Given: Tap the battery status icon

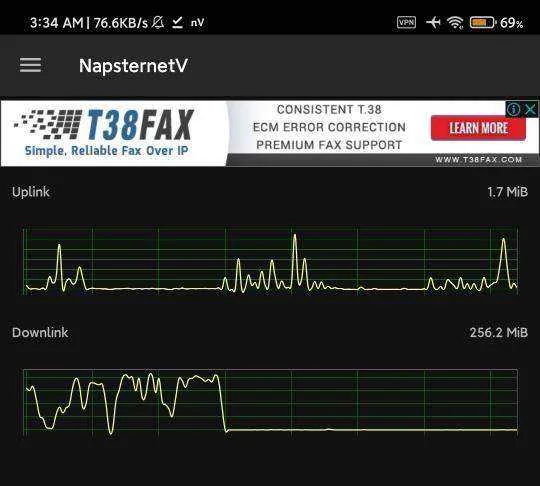Looking at the screenshot, I should pyautogui.click(x=482, y=23).
